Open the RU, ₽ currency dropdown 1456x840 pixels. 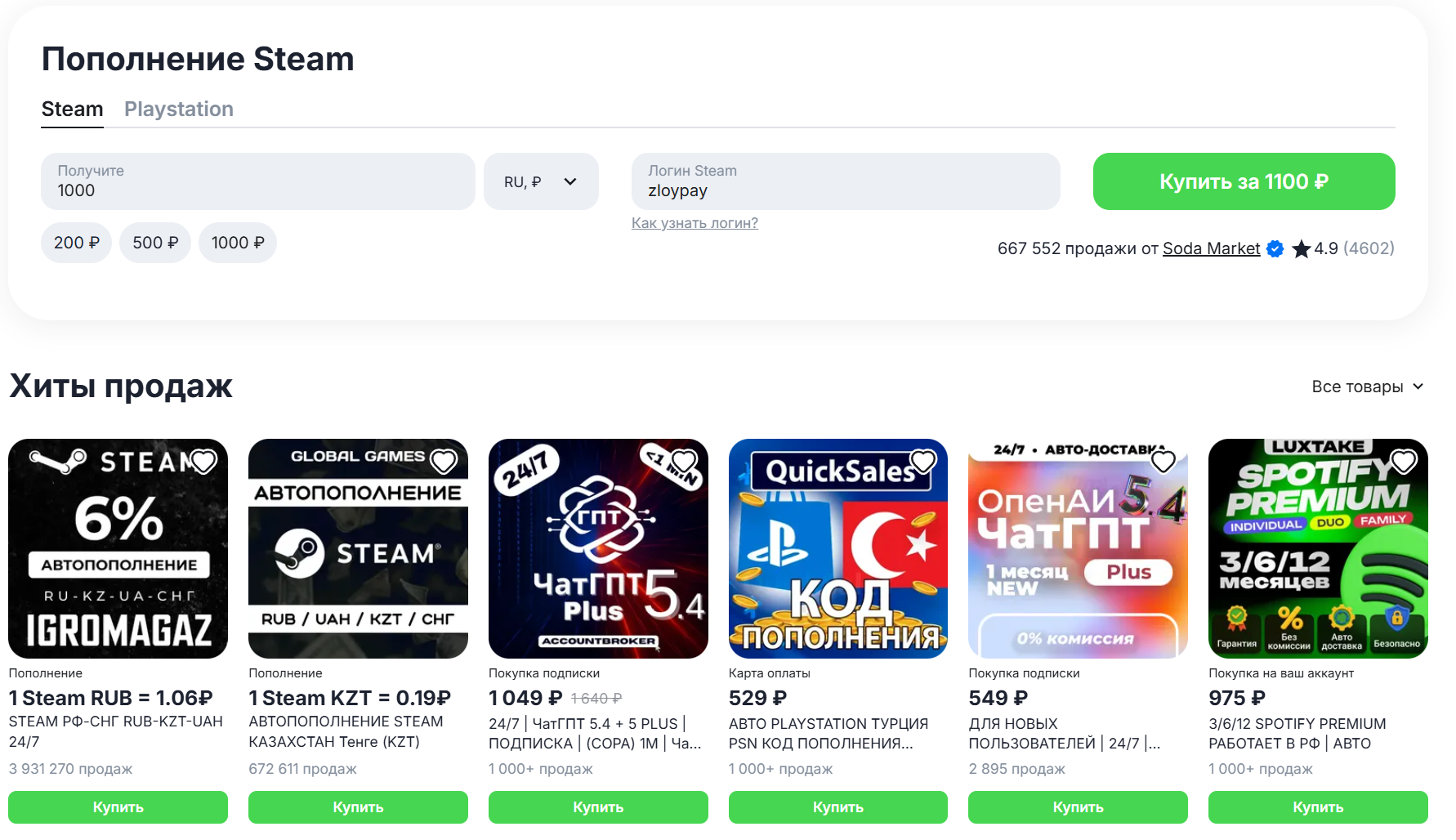(541, 181)
